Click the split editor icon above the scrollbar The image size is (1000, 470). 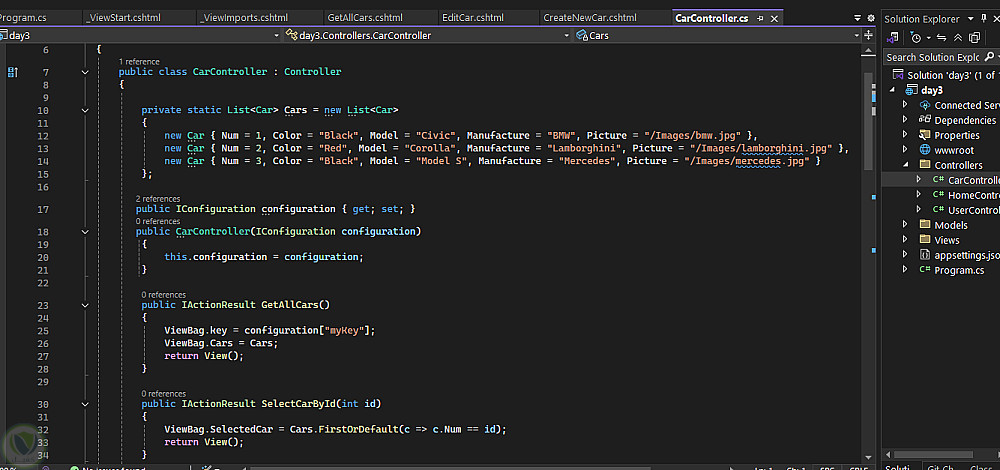(x=869, y=35)
